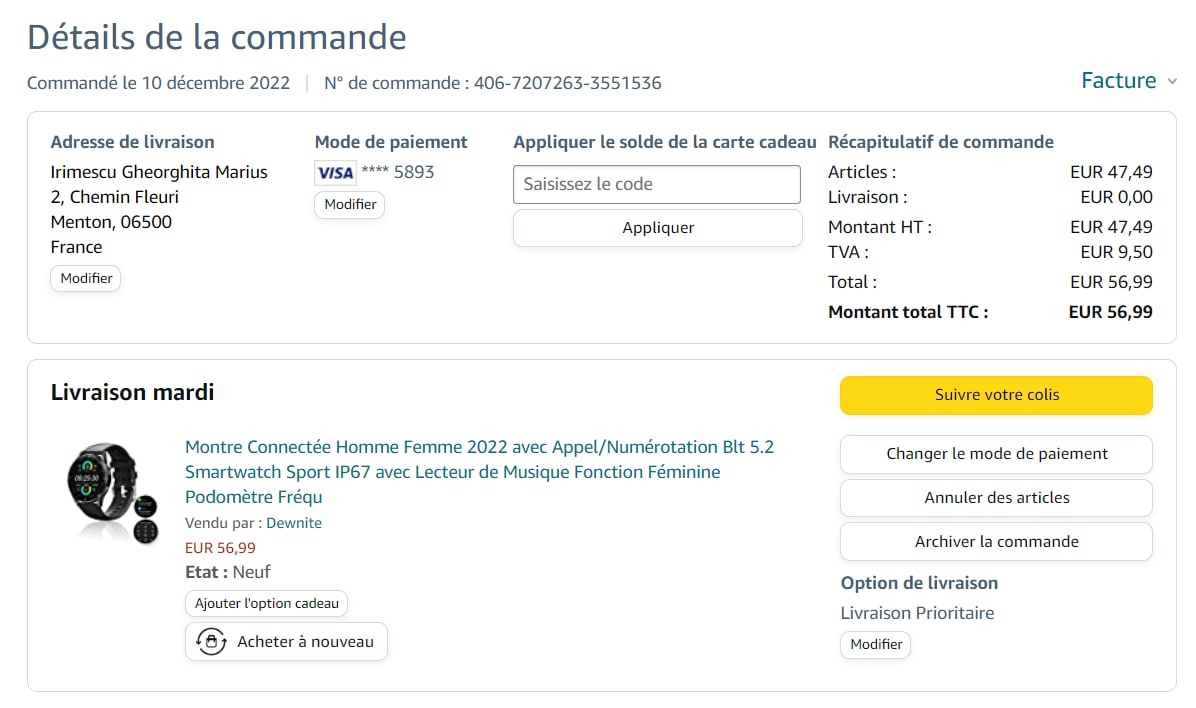Click Archiver la commande
Image resolution: width=1196 pixels, height=708 pixels.
click(996, 542)
